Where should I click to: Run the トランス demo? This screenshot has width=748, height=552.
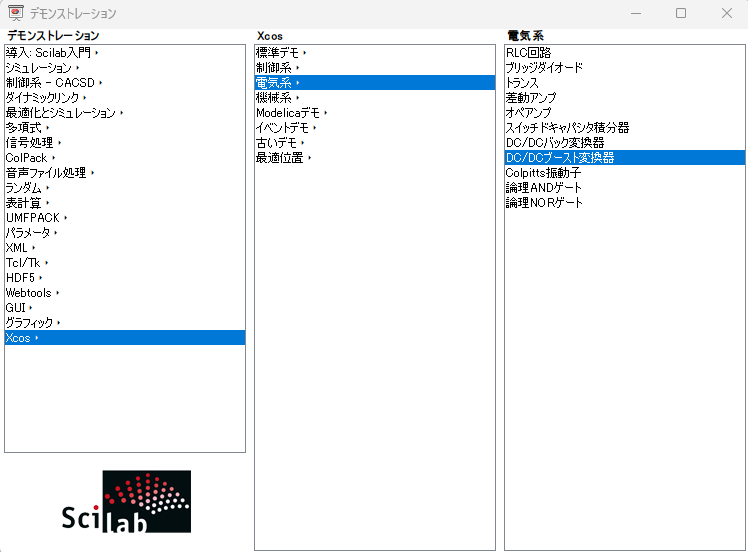coord(625,83)
